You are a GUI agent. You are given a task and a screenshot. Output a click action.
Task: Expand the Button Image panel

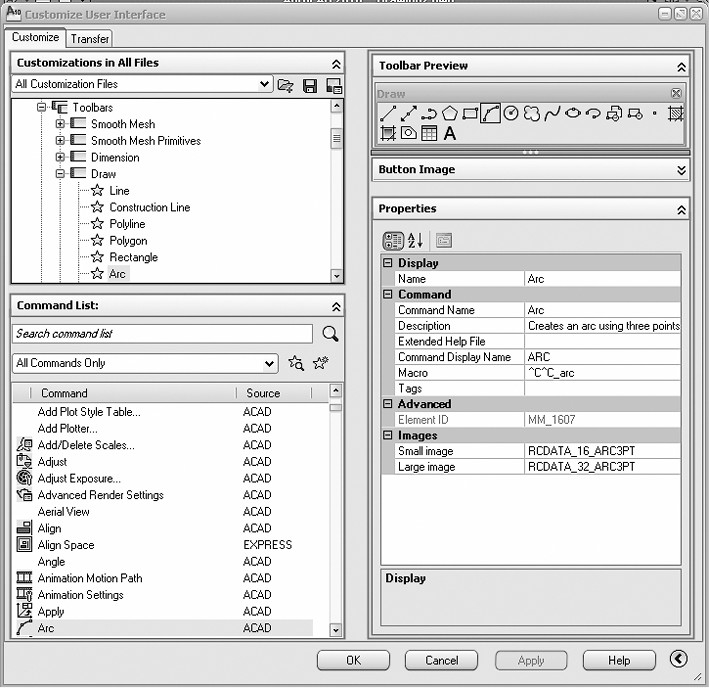[681, 170]
